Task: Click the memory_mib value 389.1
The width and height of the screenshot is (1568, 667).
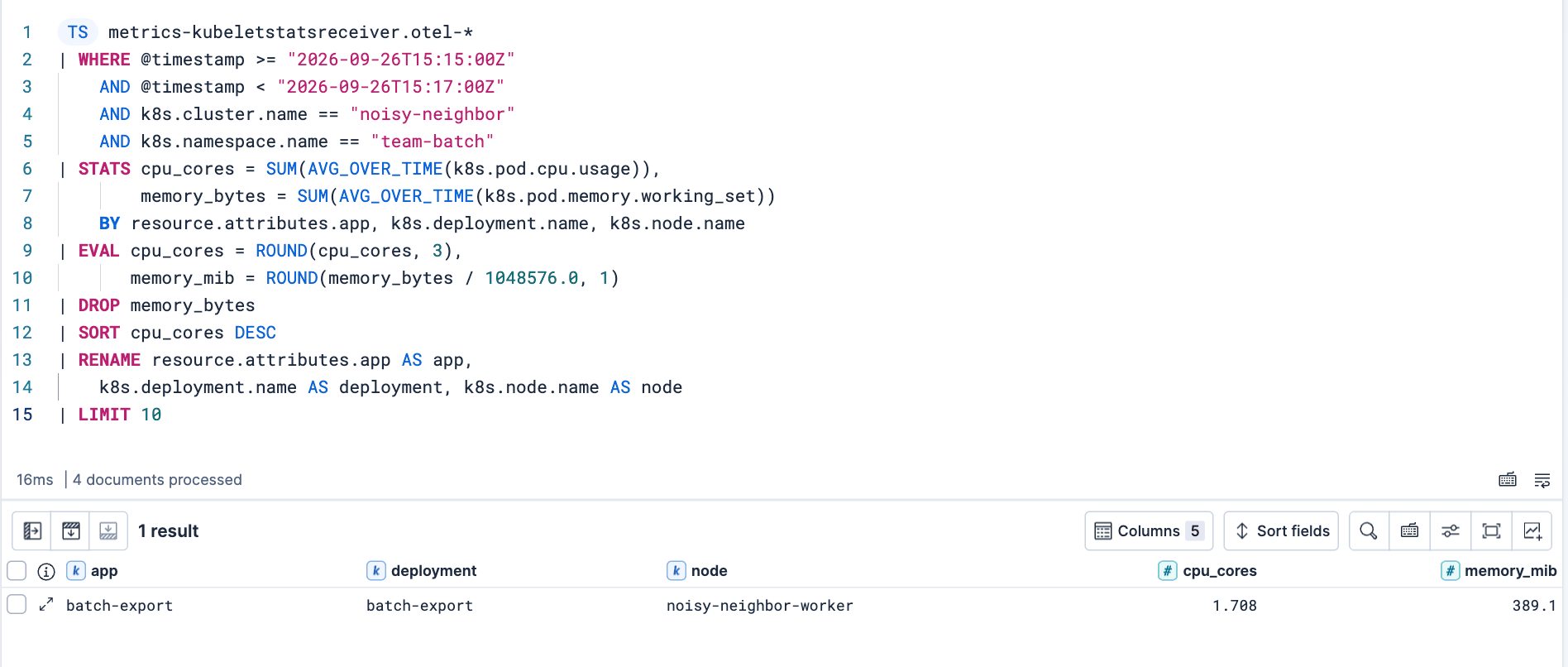Action: [x=1534, y=606]
